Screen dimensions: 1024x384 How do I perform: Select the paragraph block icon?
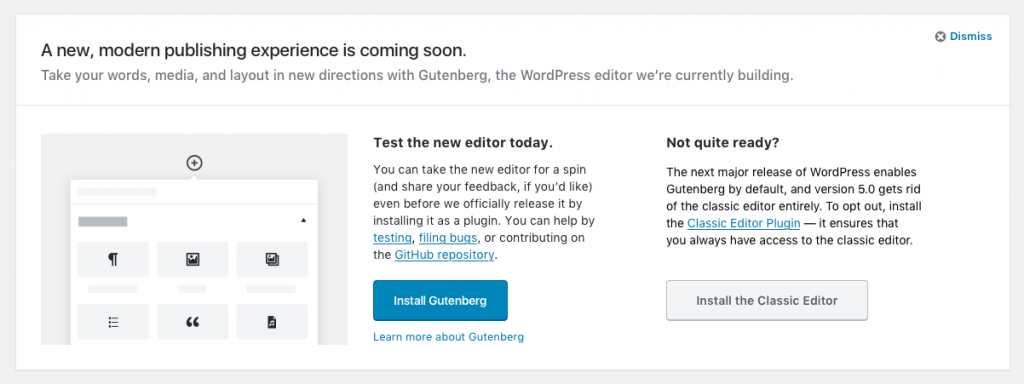click(113, 259)
